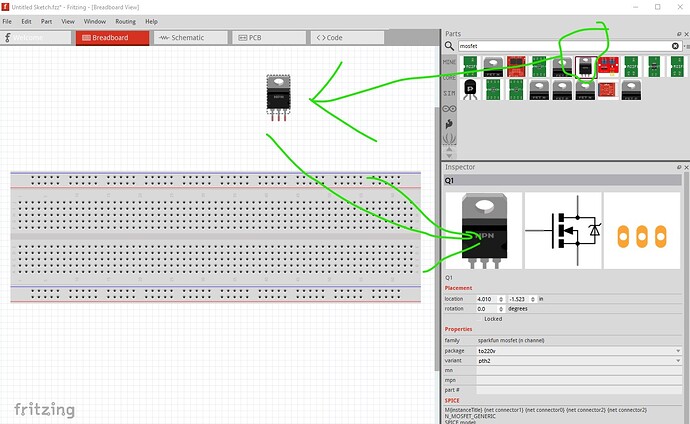
Task: Select the highlighted MOSFET part in results
Action: pyautogui.click(x=586, y=67)
